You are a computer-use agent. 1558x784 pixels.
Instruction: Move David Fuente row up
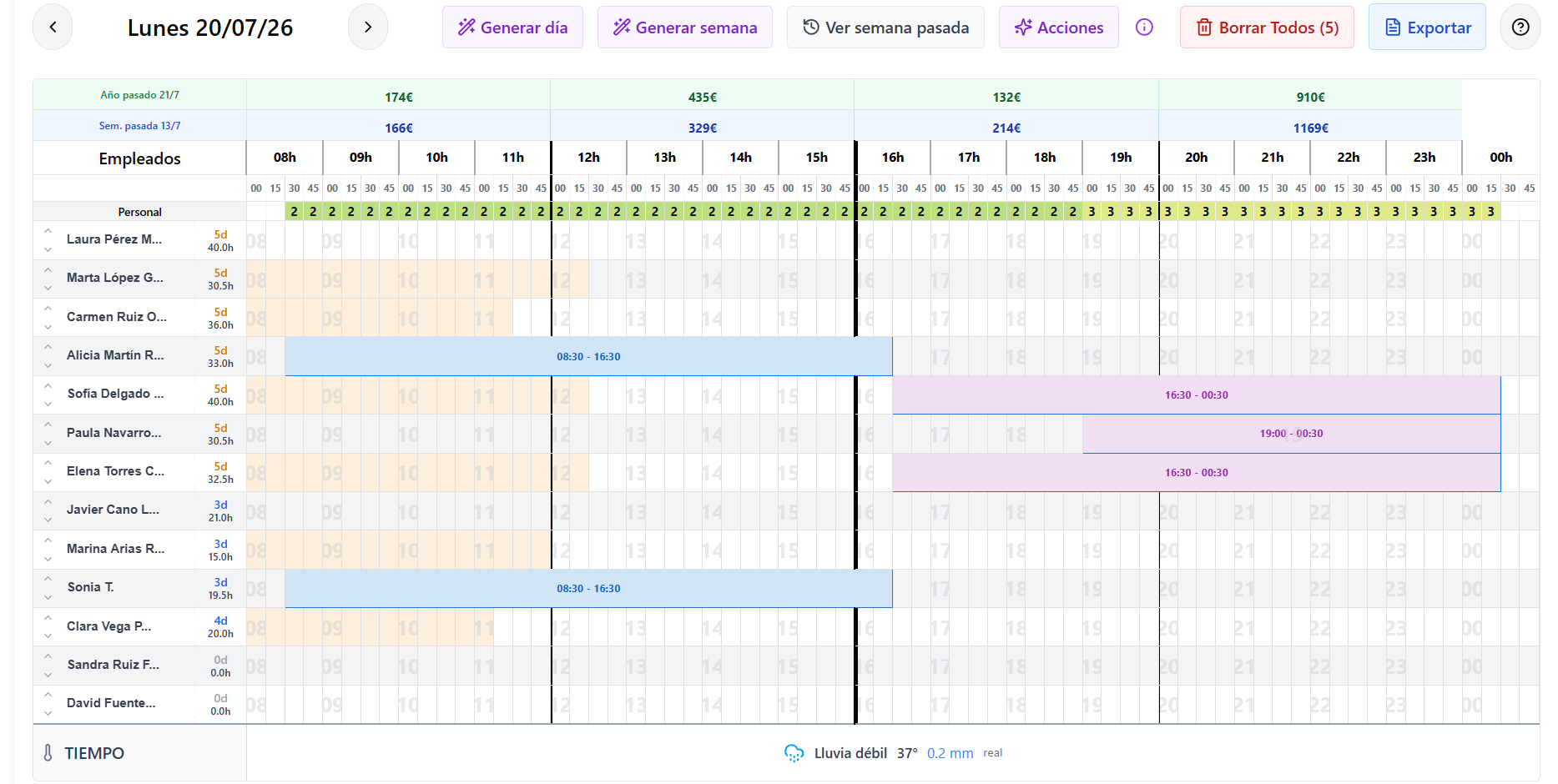(48, 695)
